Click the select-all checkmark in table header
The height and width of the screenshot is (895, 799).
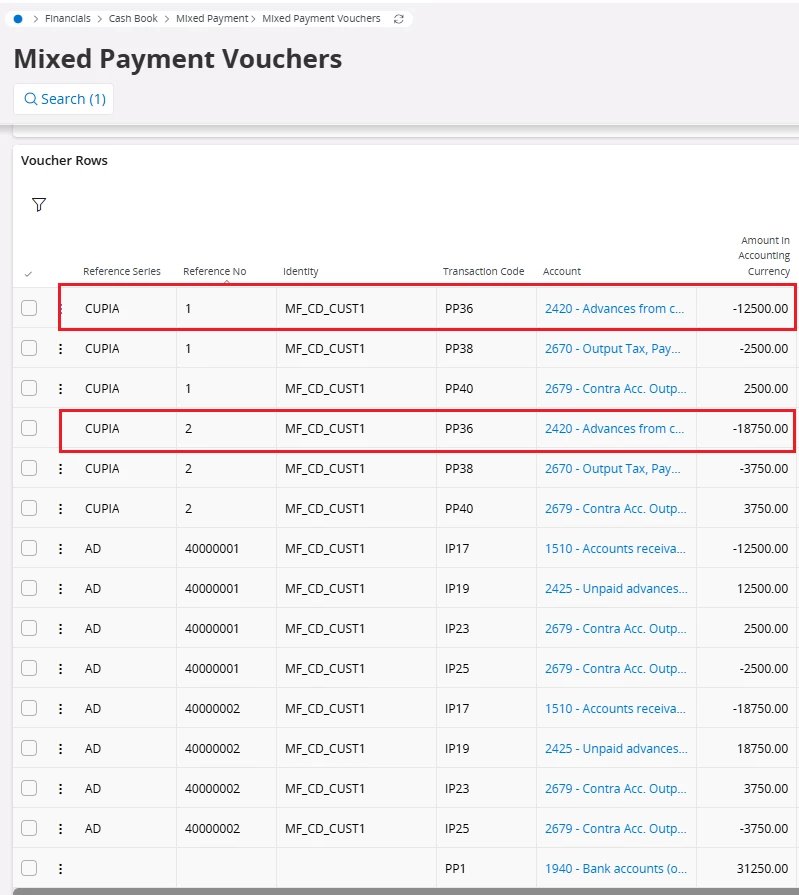pos(28,274)
